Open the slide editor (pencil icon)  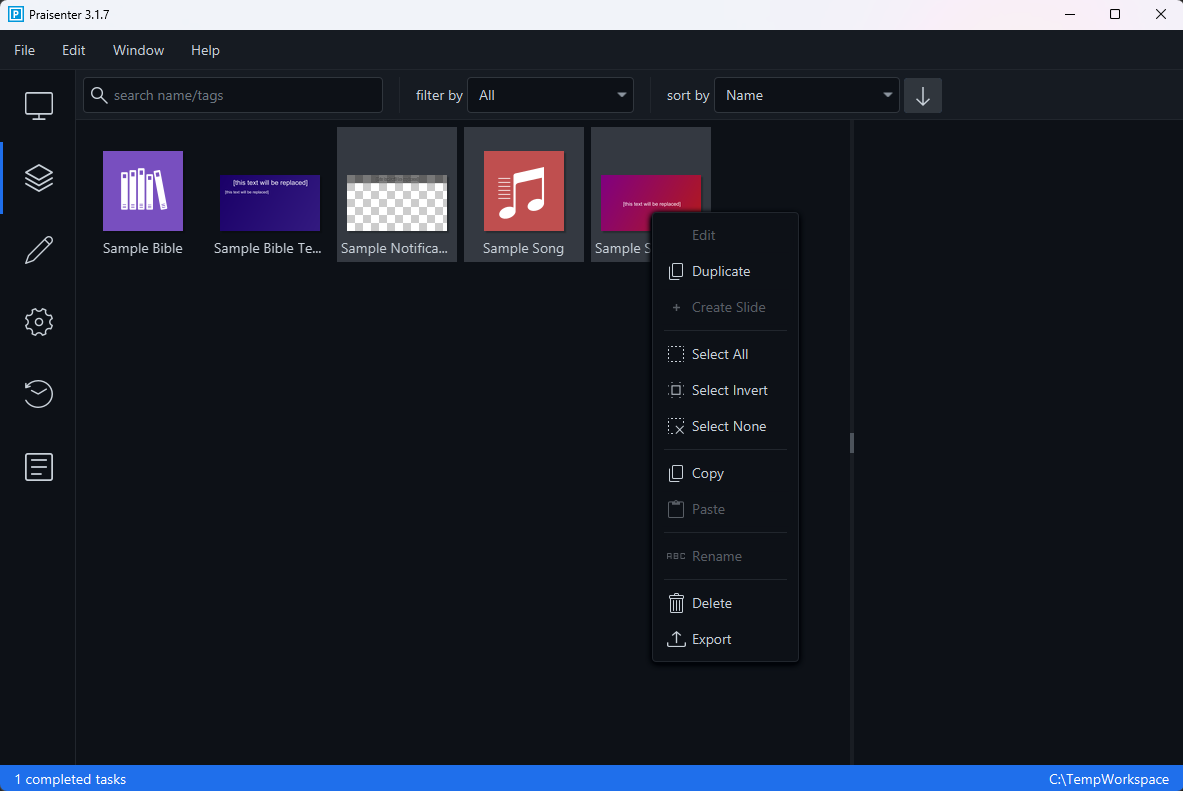point(38,249)
